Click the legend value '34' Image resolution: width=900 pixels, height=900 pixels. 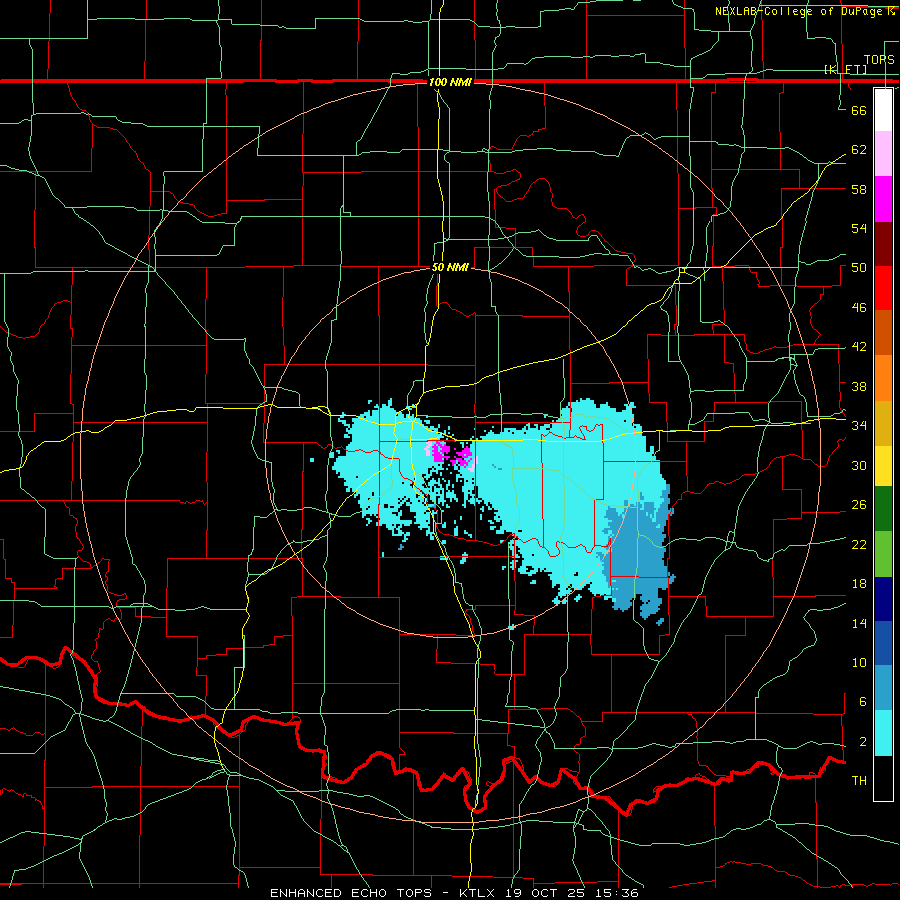coord(859,425)
